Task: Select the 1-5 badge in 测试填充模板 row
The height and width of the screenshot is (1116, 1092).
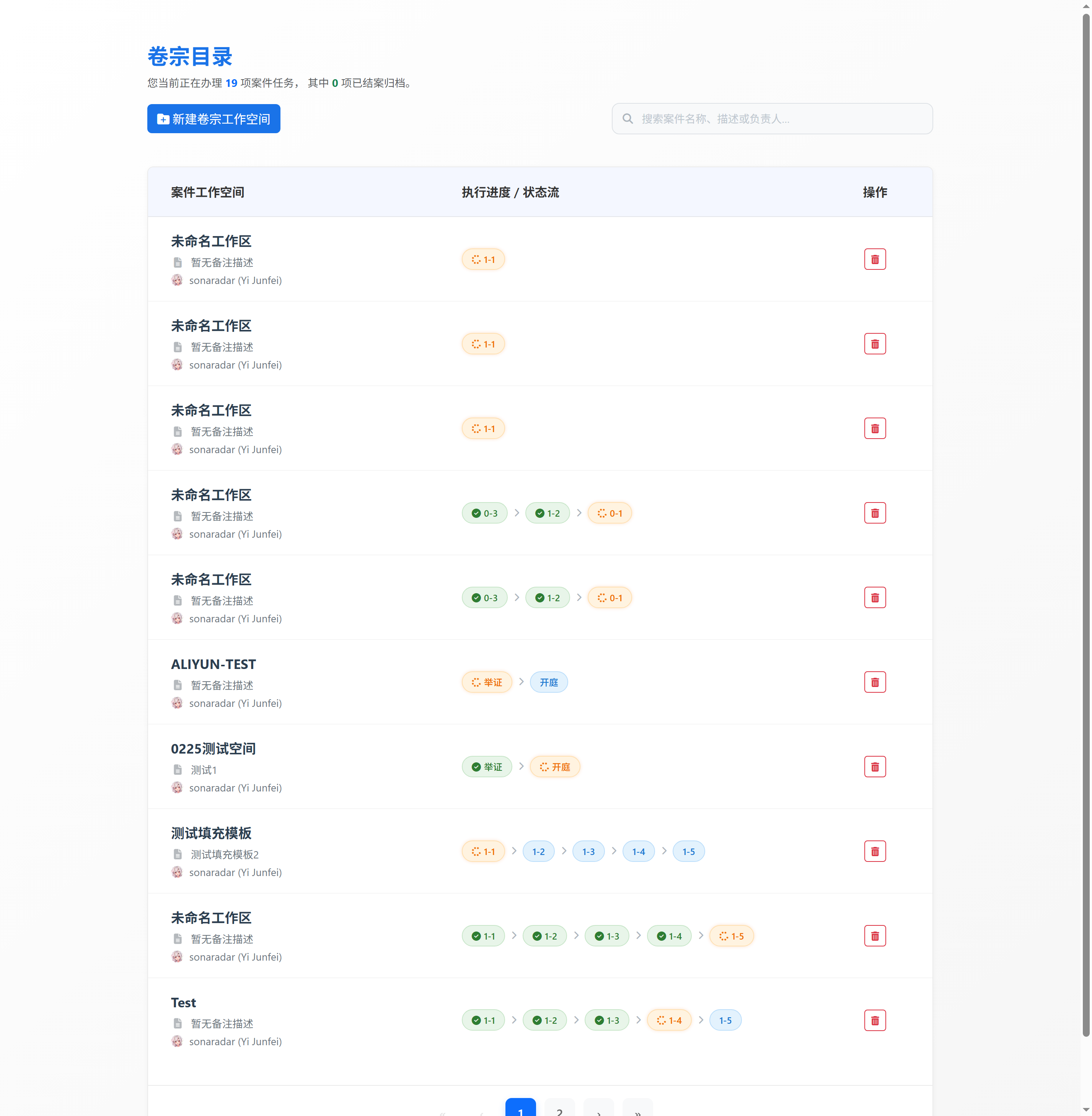Action: (x=688, y=851)
